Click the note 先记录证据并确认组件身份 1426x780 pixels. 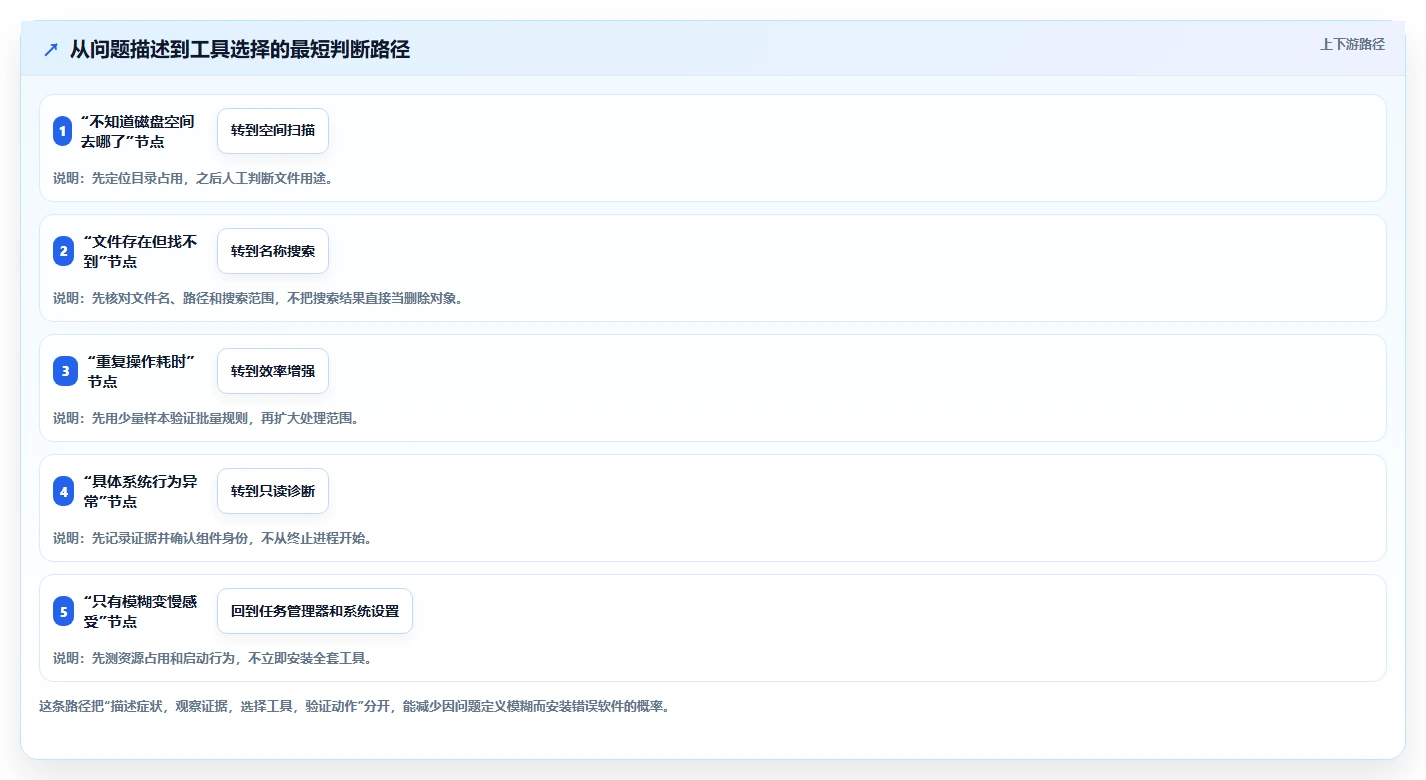(x=212, y=538)
